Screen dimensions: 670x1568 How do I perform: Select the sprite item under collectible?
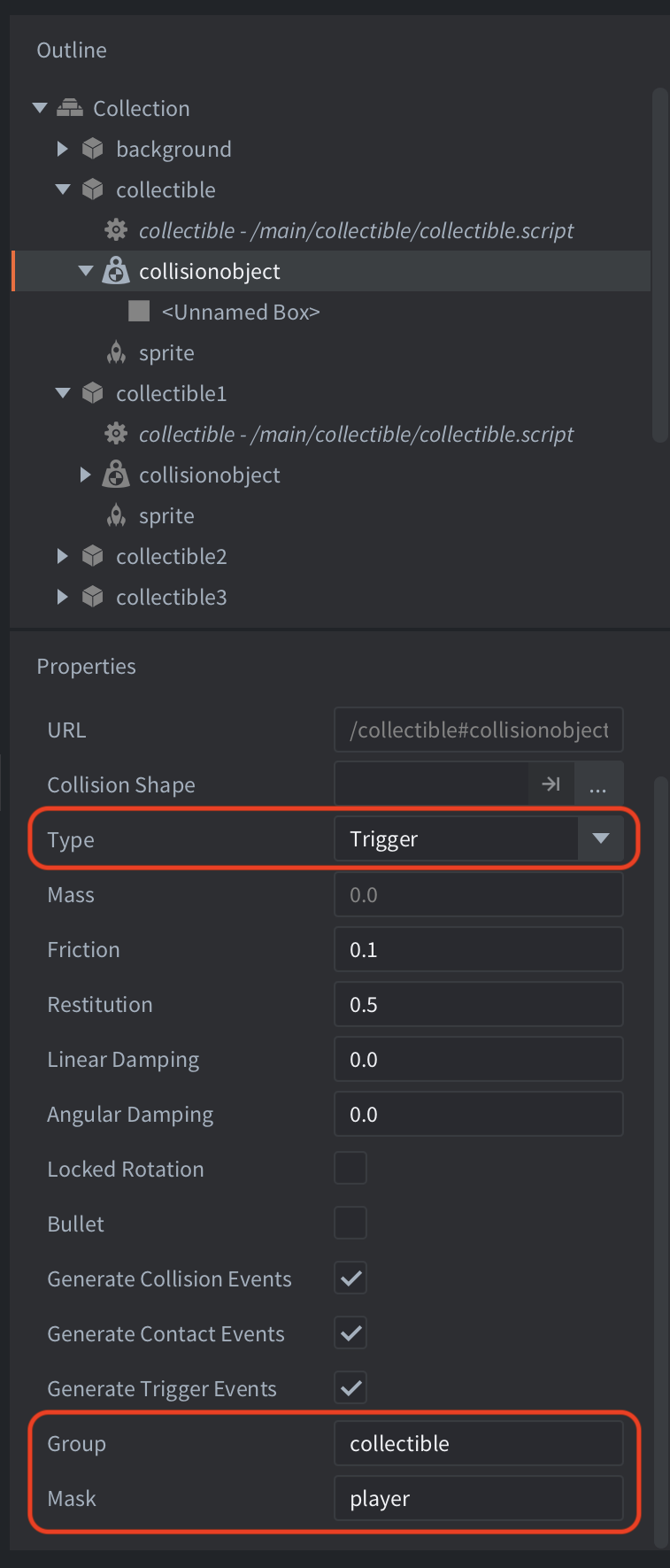click(166, 352)
